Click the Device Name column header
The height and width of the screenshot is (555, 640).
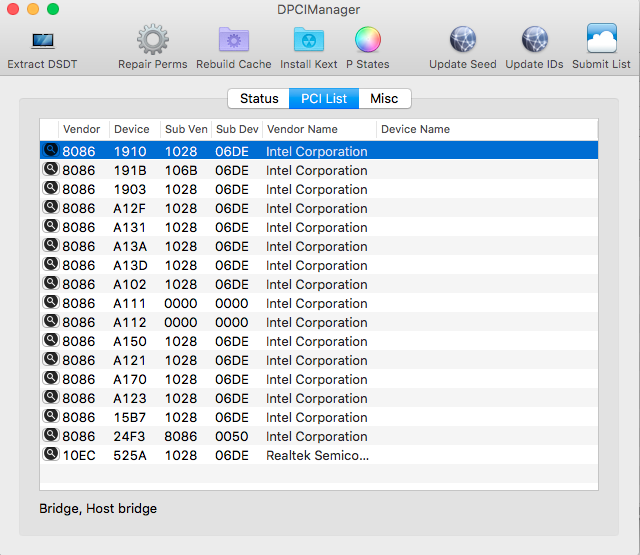(x=486, y=129)
